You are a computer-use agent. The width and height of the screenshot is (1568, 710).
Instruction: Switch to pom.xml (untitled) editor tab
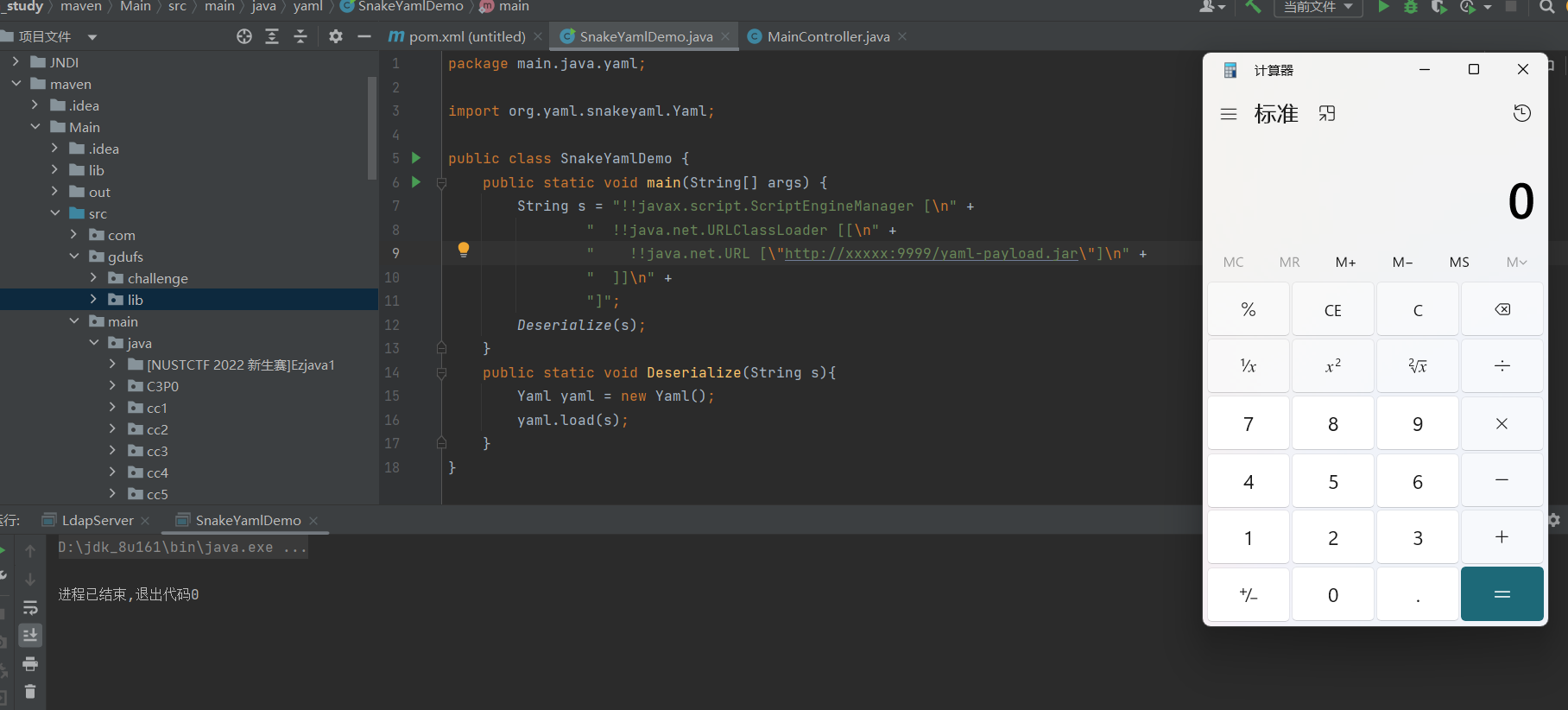coord(466,36)
